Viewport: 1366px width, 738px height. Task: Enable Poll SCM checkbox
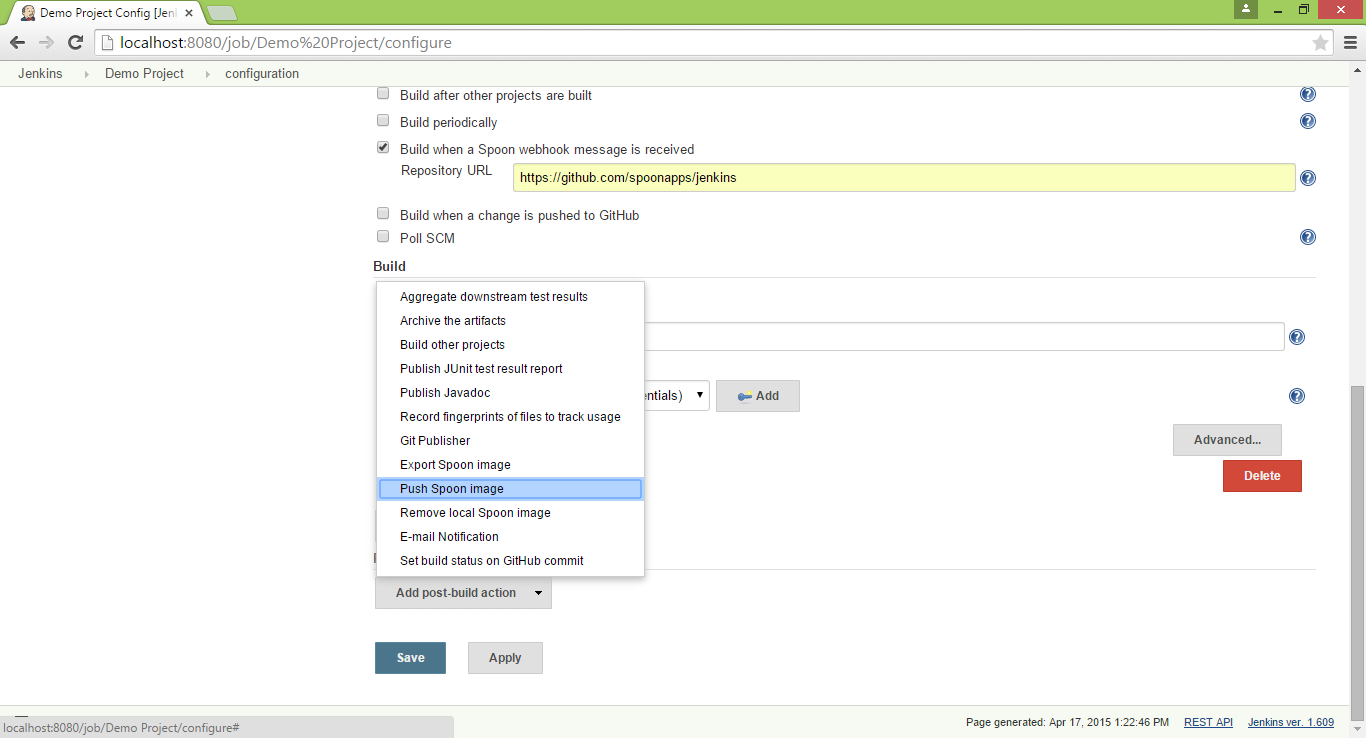382,237
